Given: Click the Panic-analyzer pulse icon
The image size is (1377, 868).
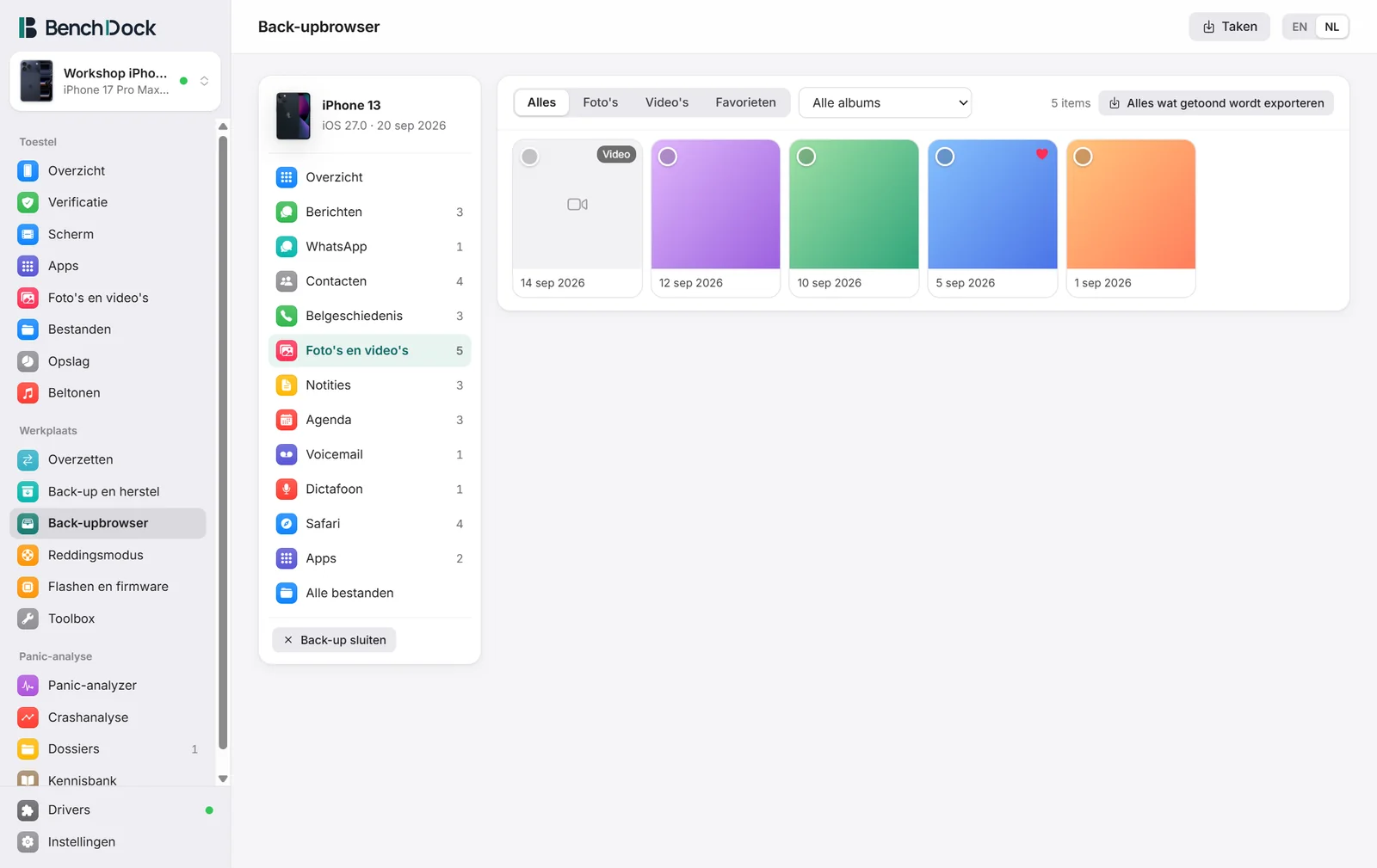Looking at the screenshot, I should click(x=28, y=686).
